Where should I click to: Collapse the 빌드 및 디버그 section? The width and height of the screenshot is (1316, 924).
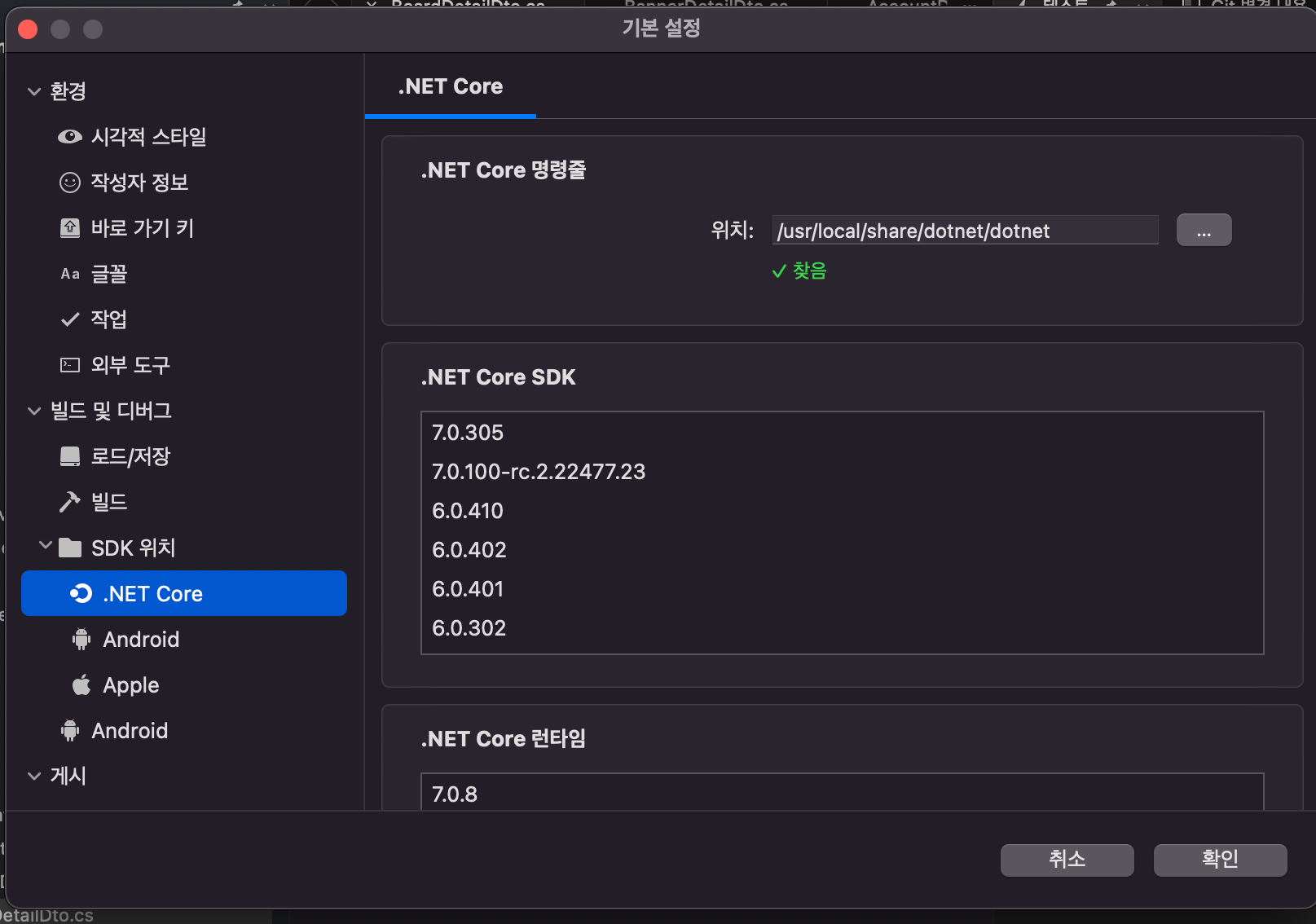click(x=34, y=411)
